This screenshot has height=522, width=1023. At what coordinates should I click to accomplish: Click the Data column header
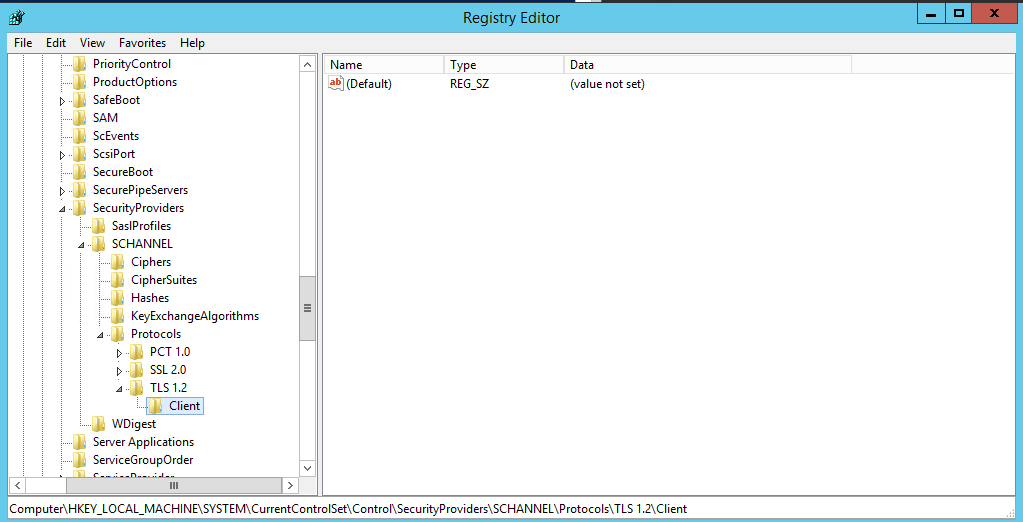coord(706,65)
